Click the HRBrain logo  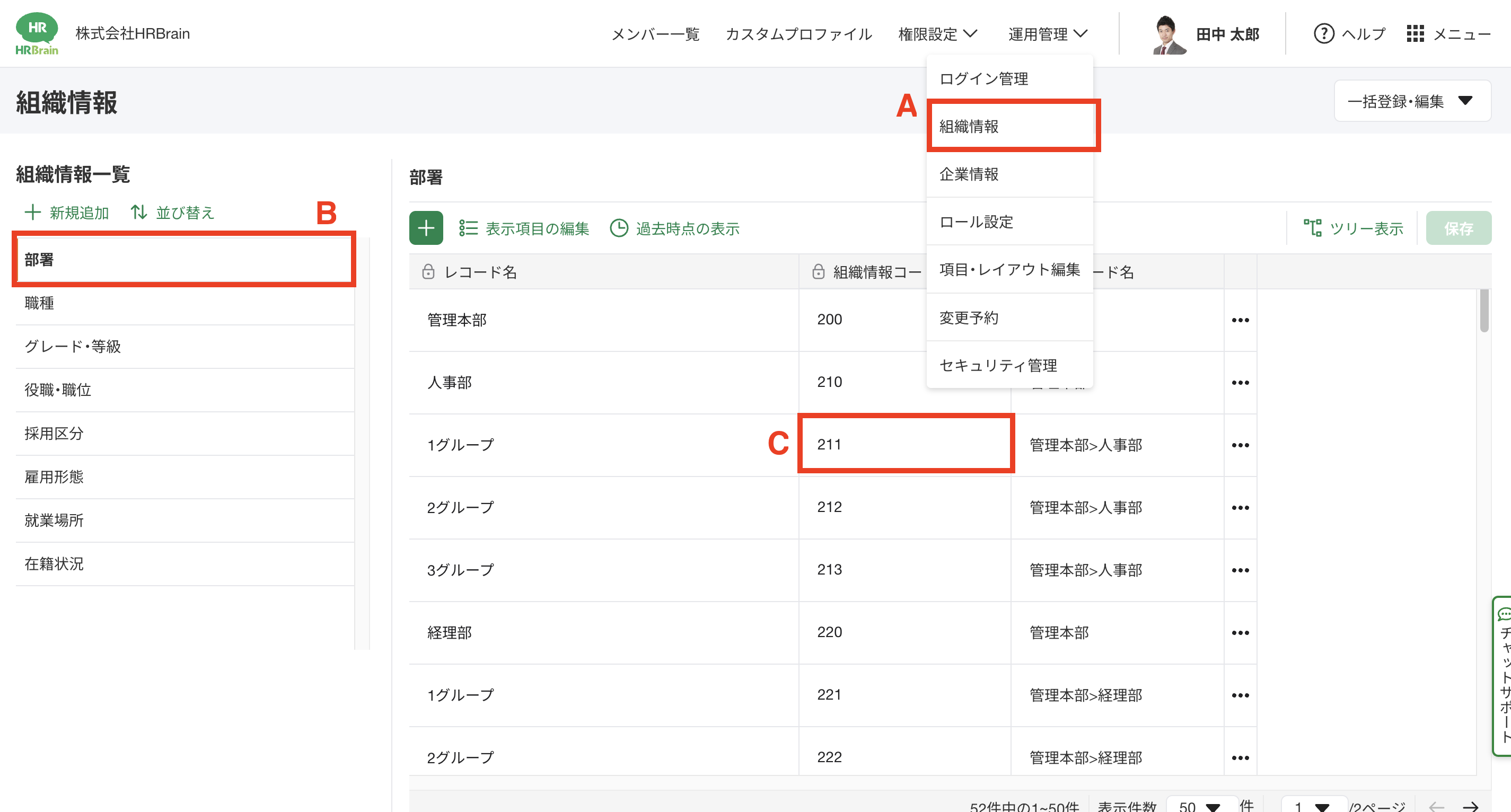pyautogui.click(x=37, y=33)
